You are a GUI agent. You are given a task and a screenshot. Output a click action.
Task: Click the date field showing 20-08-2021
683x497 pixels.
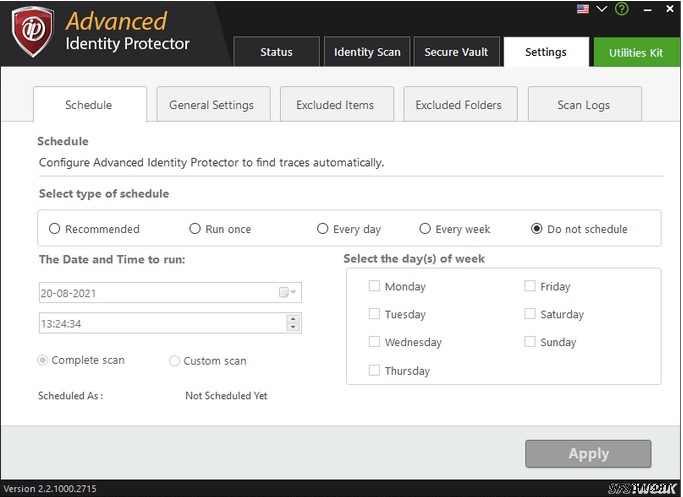tap(170, 293)
